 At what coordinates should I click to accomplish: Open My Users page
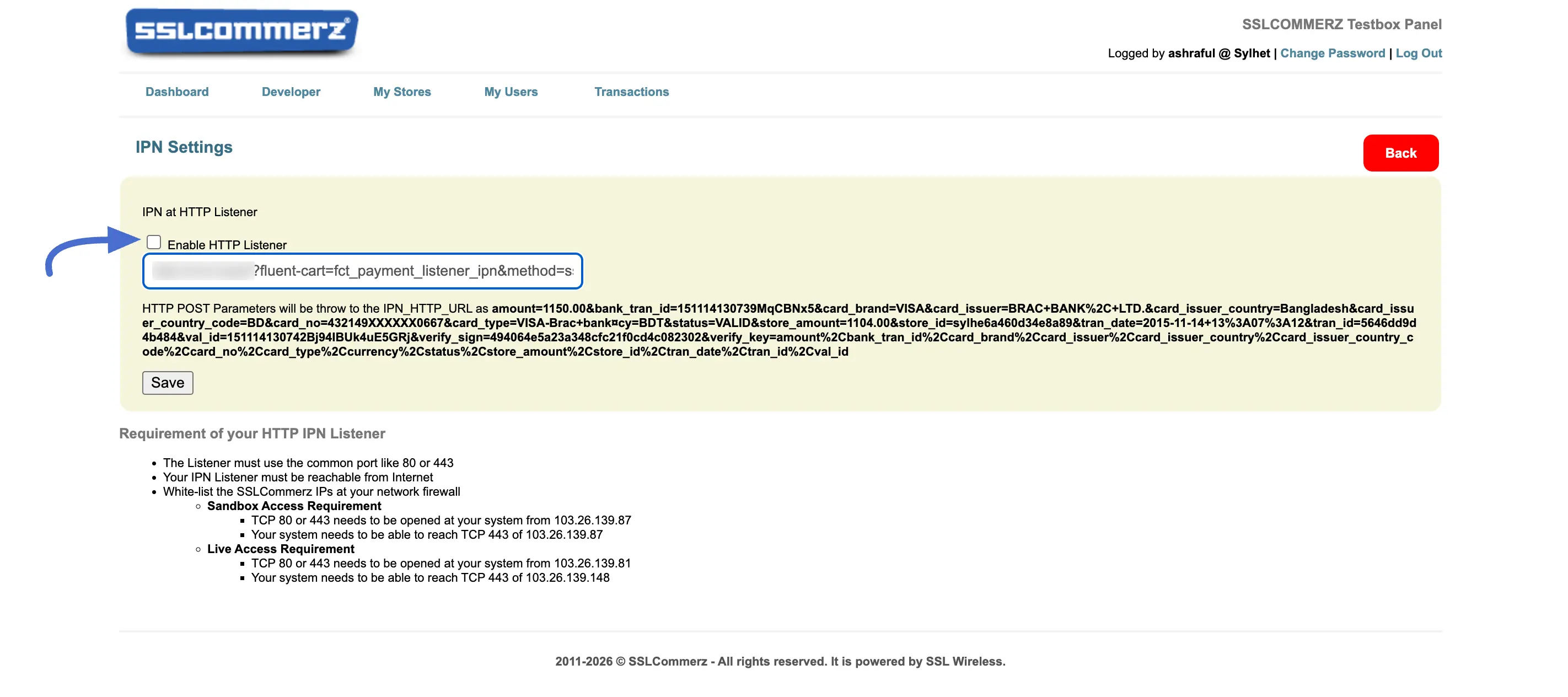click(511, 92)
